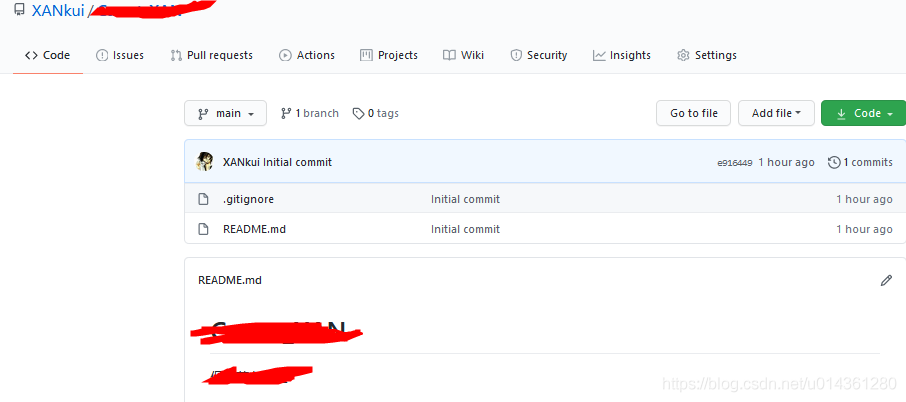906x402 pixels.
Task: Edit README with the pencil icon
Action: pyautogui.click(x=886, y=281)
